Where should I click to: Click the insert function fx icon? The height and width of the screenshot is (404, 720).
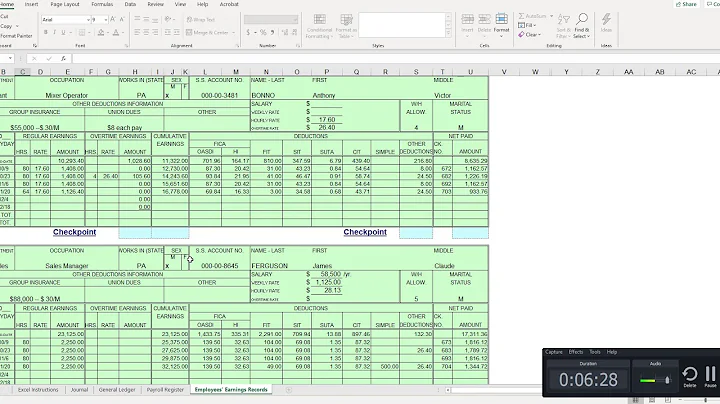(63, 58)
